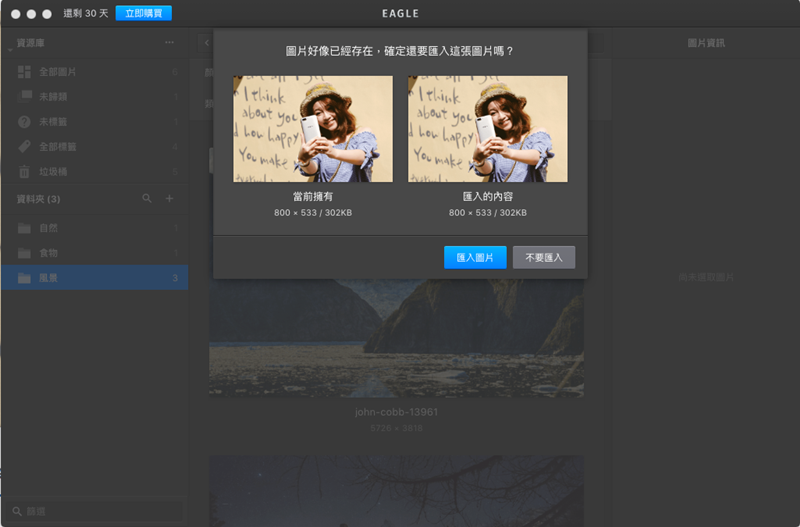Click the untagged question mark icon

click(24, 121)
